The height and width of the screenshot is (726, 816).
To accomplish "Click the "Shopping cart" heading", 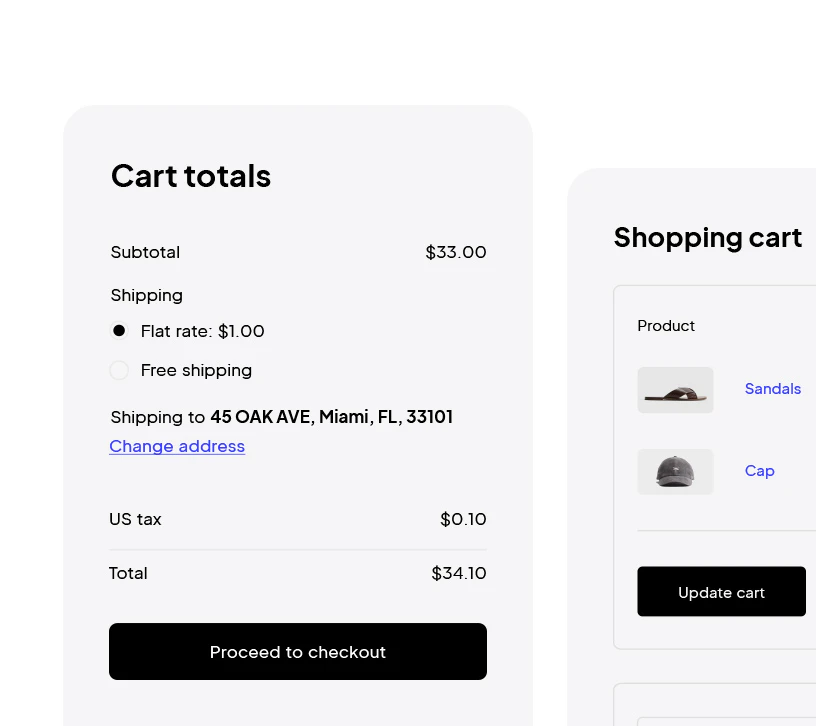I will [x=707, y=238].
